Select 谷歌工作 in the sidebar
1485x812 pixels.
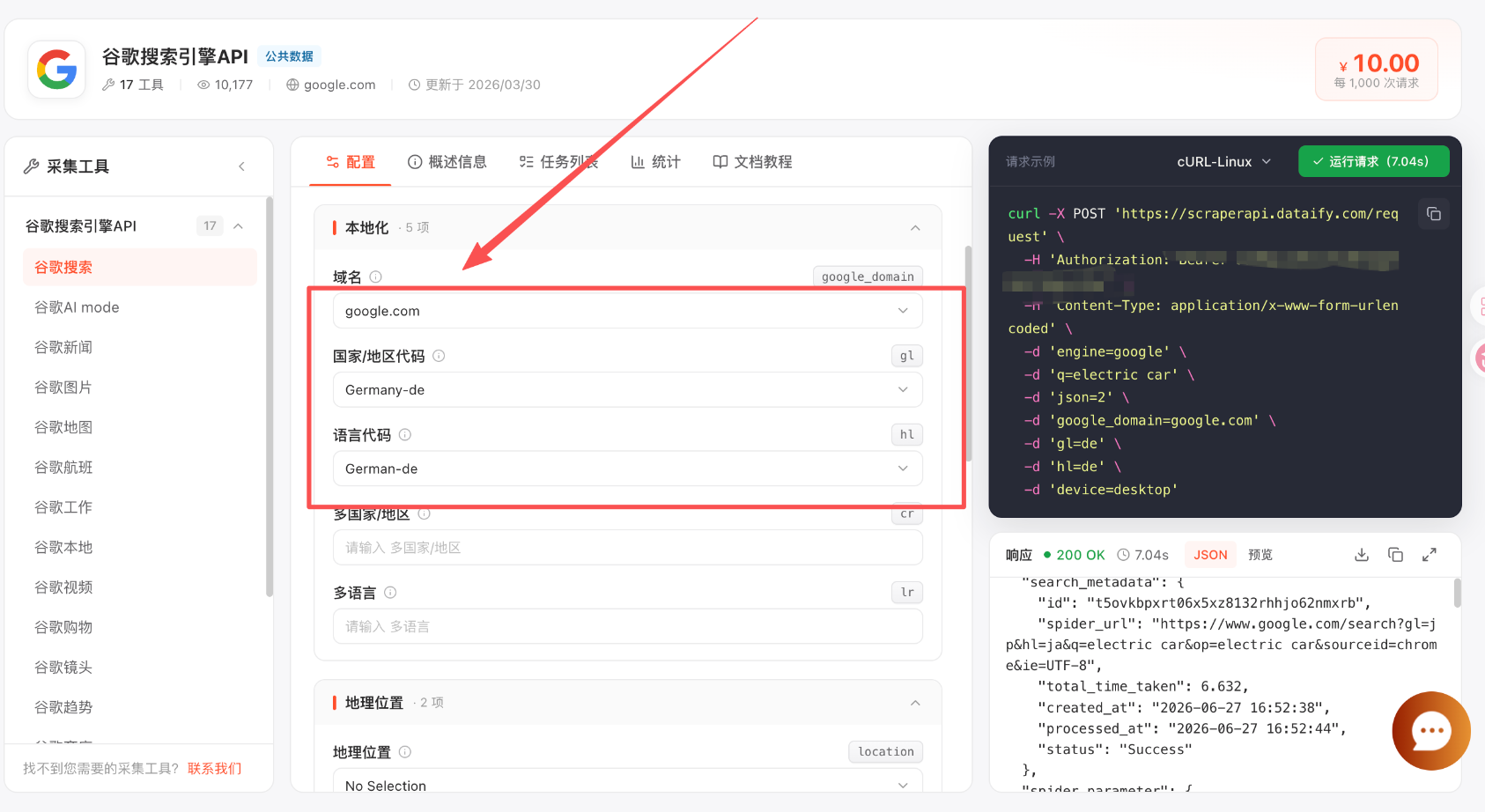click(140, 507)
